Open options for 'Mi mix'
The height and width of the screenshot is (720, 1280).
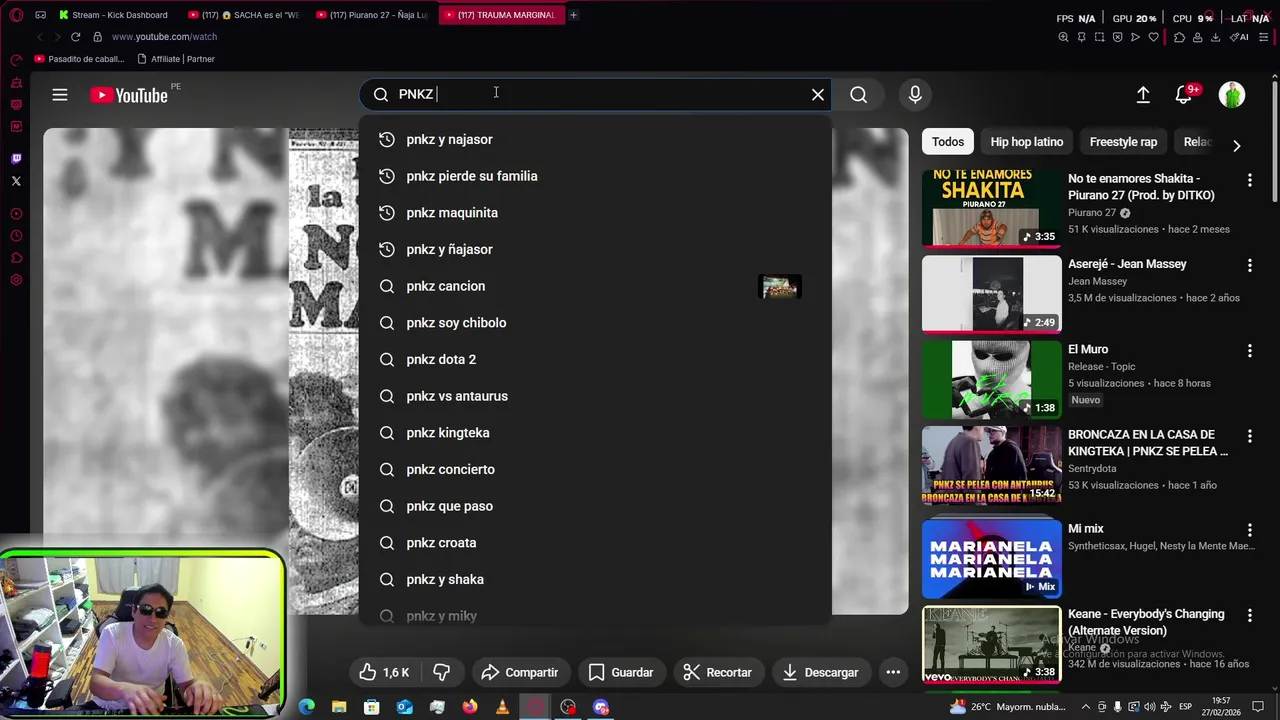click(1249, 530)
